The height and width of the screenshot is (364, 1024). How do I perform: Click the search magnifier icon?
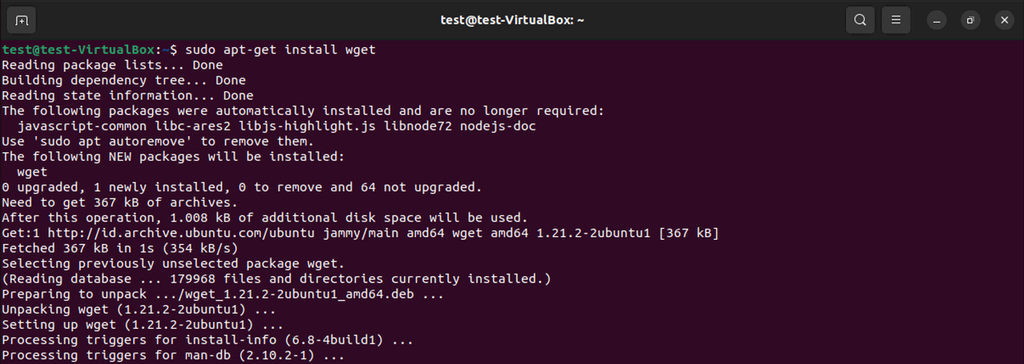(860, 20)
